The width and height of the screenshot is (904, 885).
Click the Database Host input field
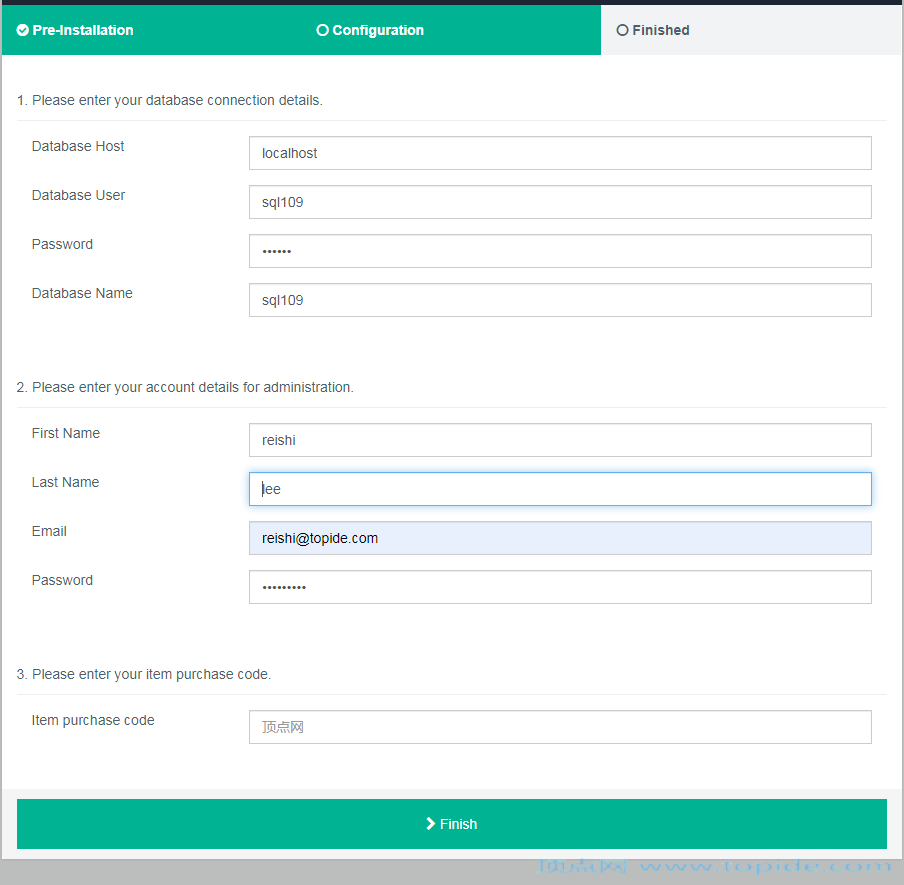[560, 153]
